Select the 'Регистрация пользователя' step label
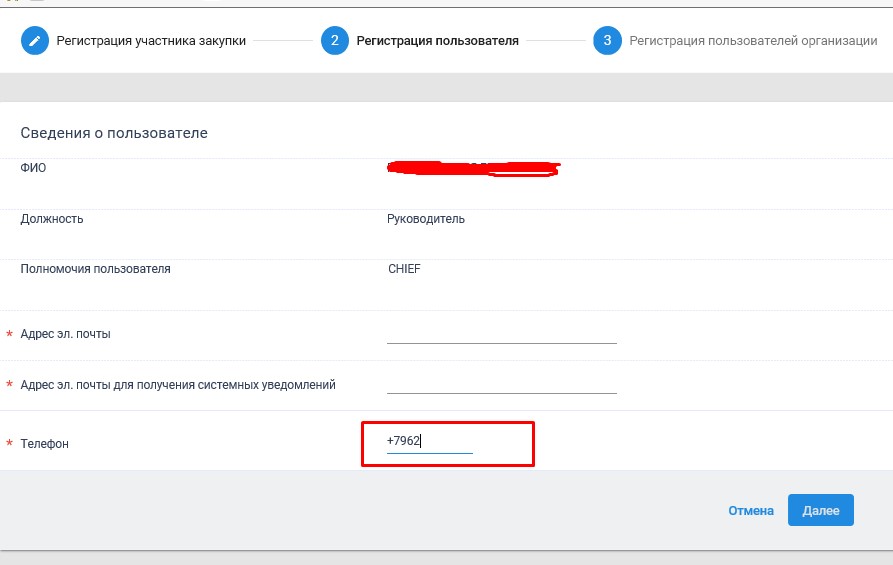Viewport: 893px width, 565px height. click(x=437, y=41)
